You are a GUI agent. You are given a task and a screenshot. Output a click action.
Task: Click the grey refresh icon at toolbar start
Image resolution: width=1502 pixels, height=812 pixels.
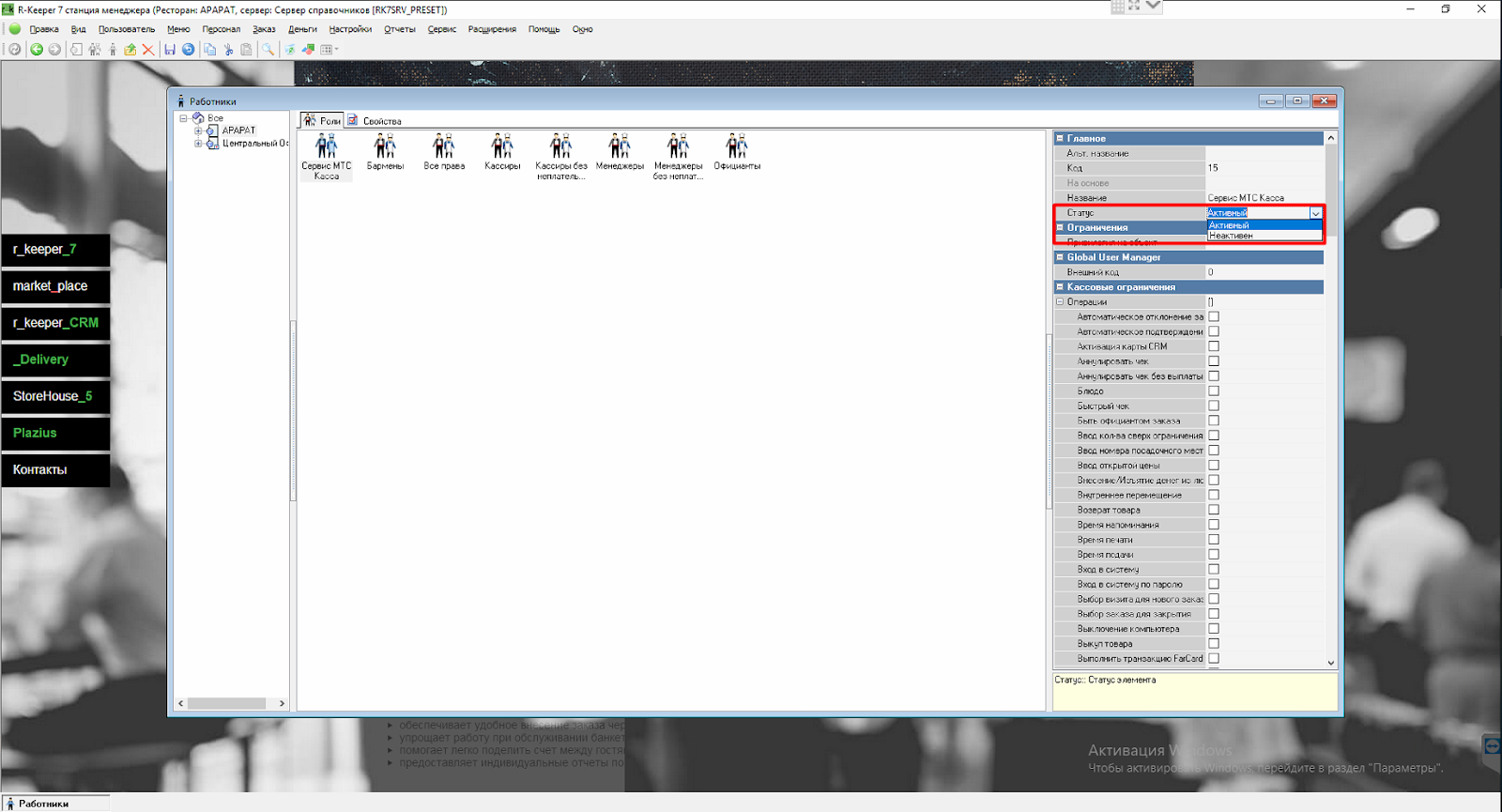click(15, 50)
